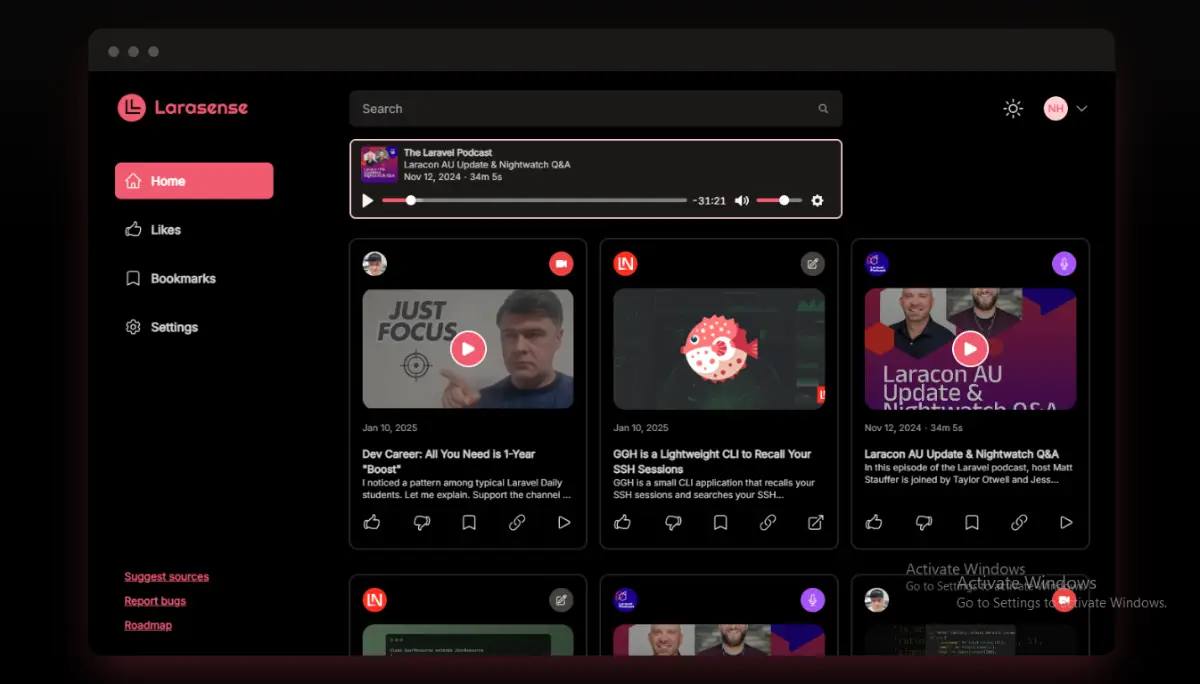Open GGH article in external tab icon
Image resolution: width=1200 pixels, height=684 pixels.
pos(816,522)
